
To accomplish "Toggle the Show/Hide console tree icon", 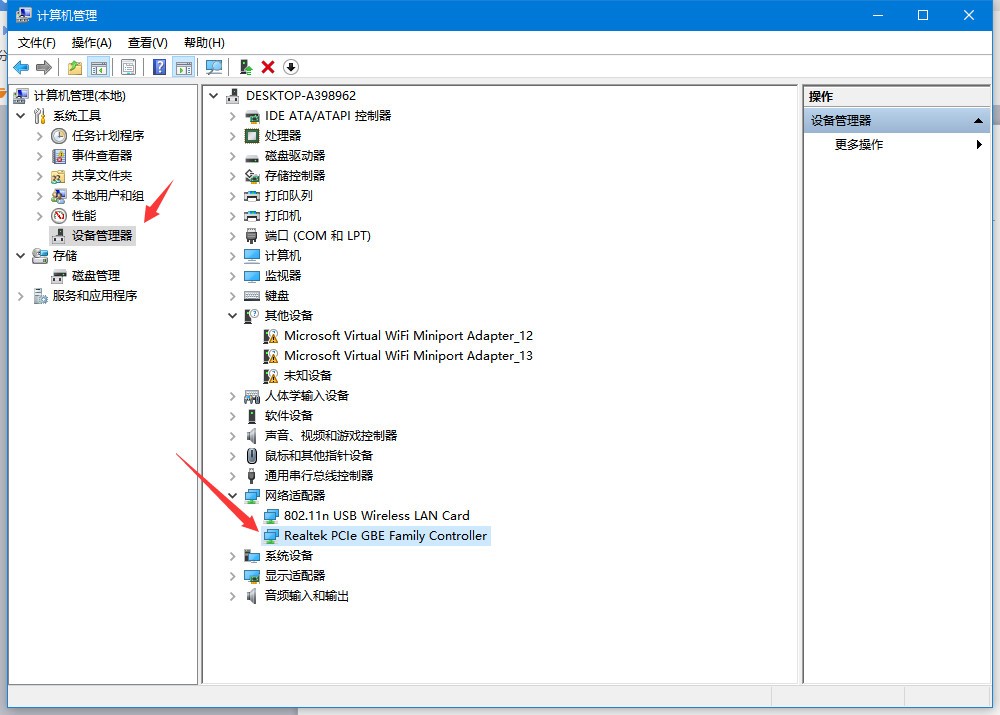I will pos(99,67).
